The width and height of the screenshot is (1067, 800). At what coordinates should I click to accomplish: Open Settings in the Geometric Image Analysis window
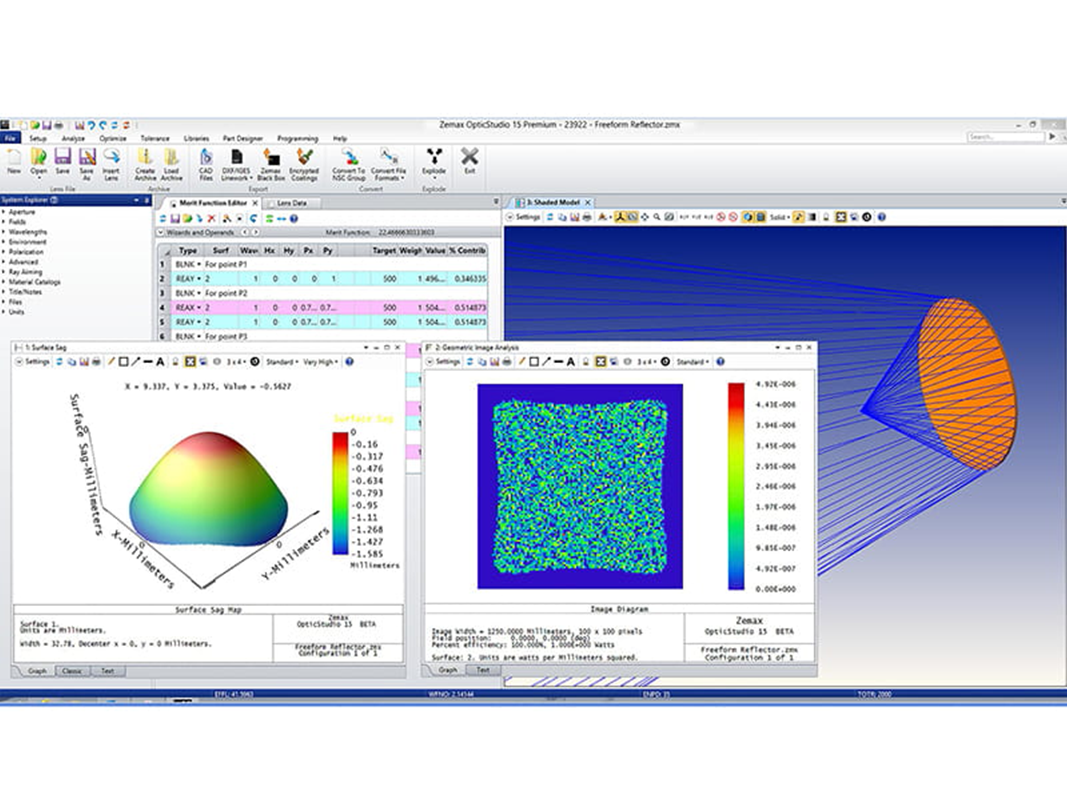(x=443, y=361)
